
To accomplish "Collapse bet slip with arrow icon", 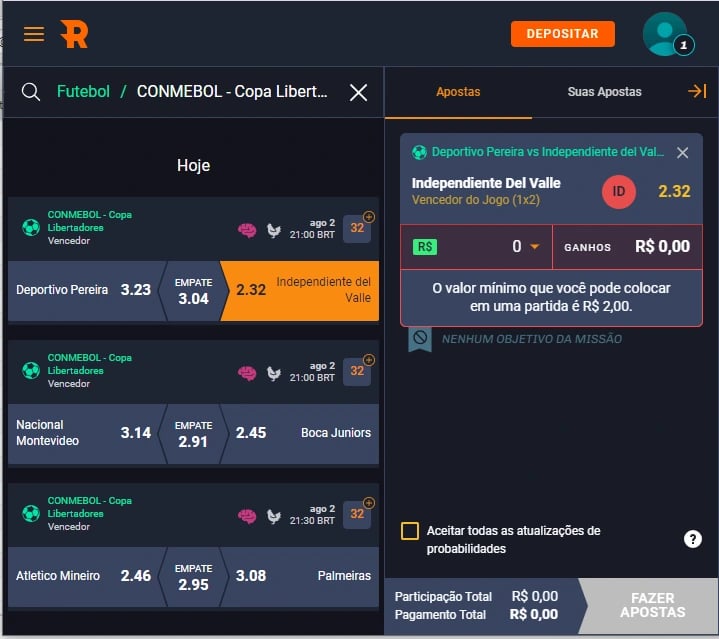I will pyautogui.click(x=697, y=91).
